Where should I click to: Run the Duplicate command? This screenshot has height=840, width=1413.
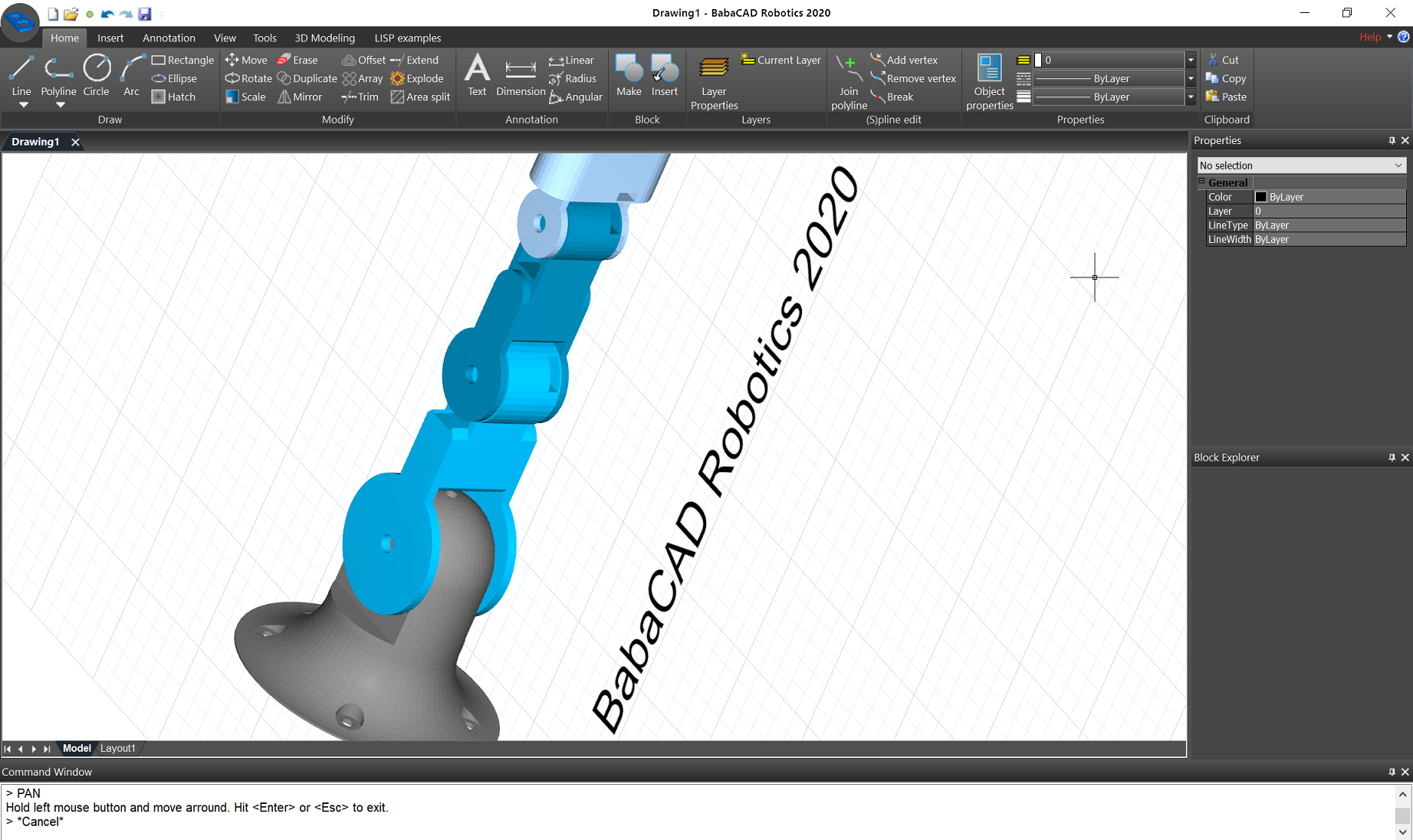click(307, 78)
